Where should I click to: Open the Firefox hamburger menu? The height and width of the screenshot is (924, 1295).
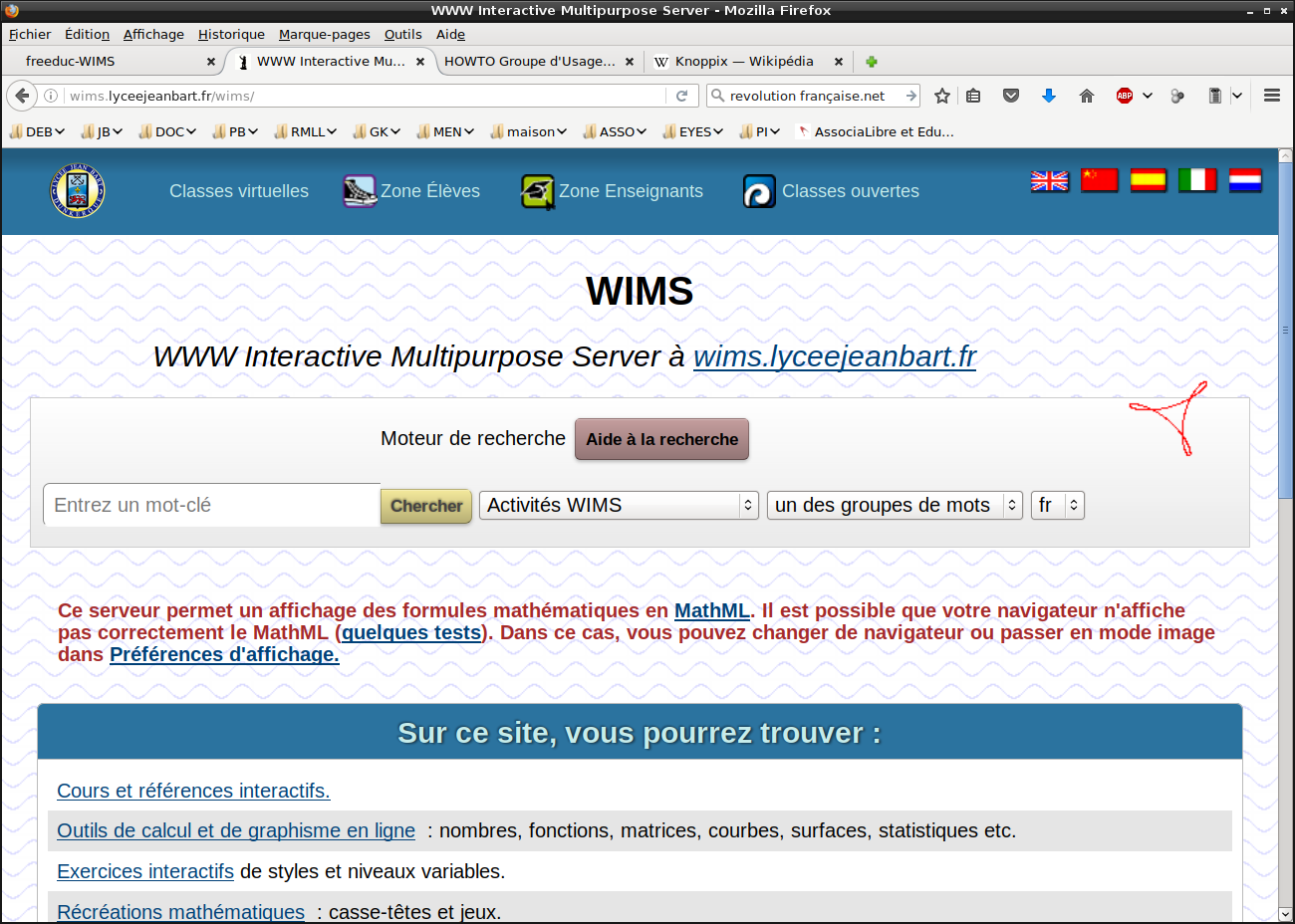[1271, 96]
